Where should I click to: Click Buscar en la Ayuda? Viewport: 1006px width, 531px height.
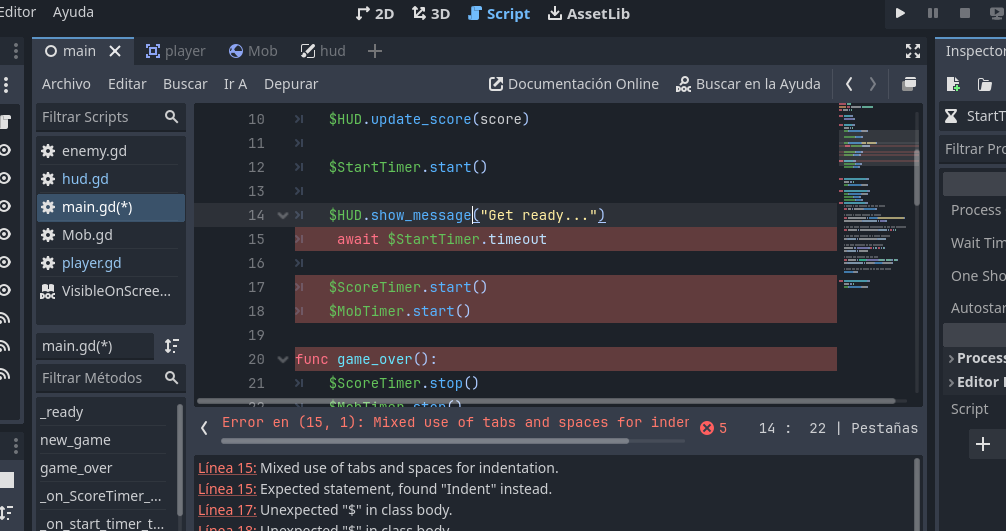pyautogui.click(x=748, y=84)
